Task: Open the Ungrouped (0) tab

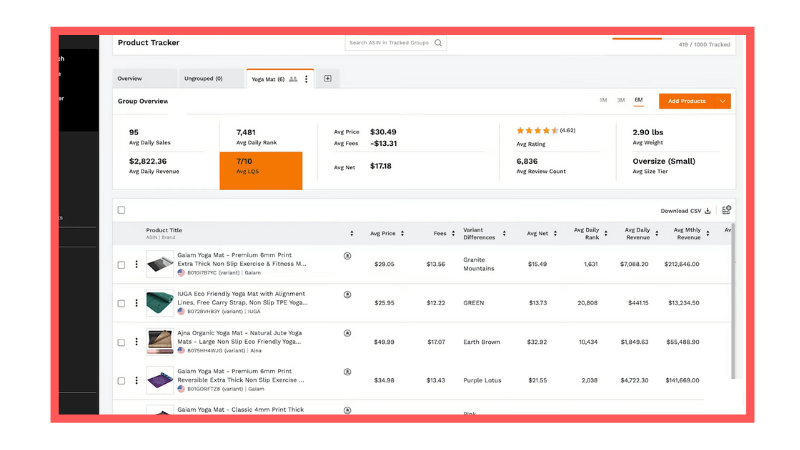Action: [x=203, y=78]
